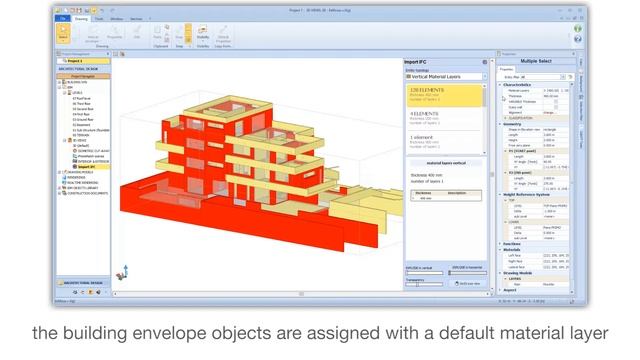
Task: Click the axis orientation gizmo in viewport
Action: 122,273
